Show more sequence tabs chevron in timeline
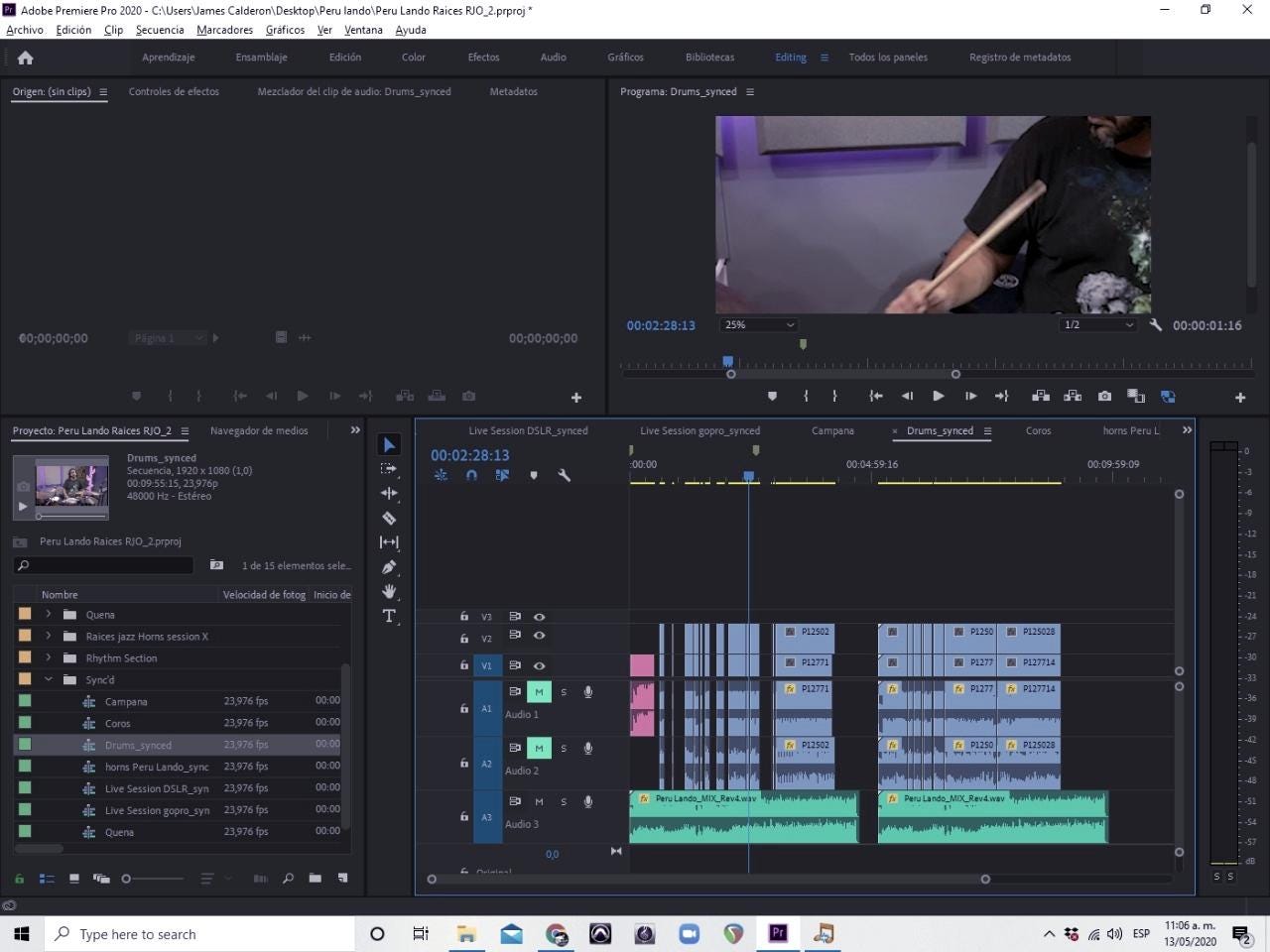The image size is (1270, 952). (x=1187, y=430)
